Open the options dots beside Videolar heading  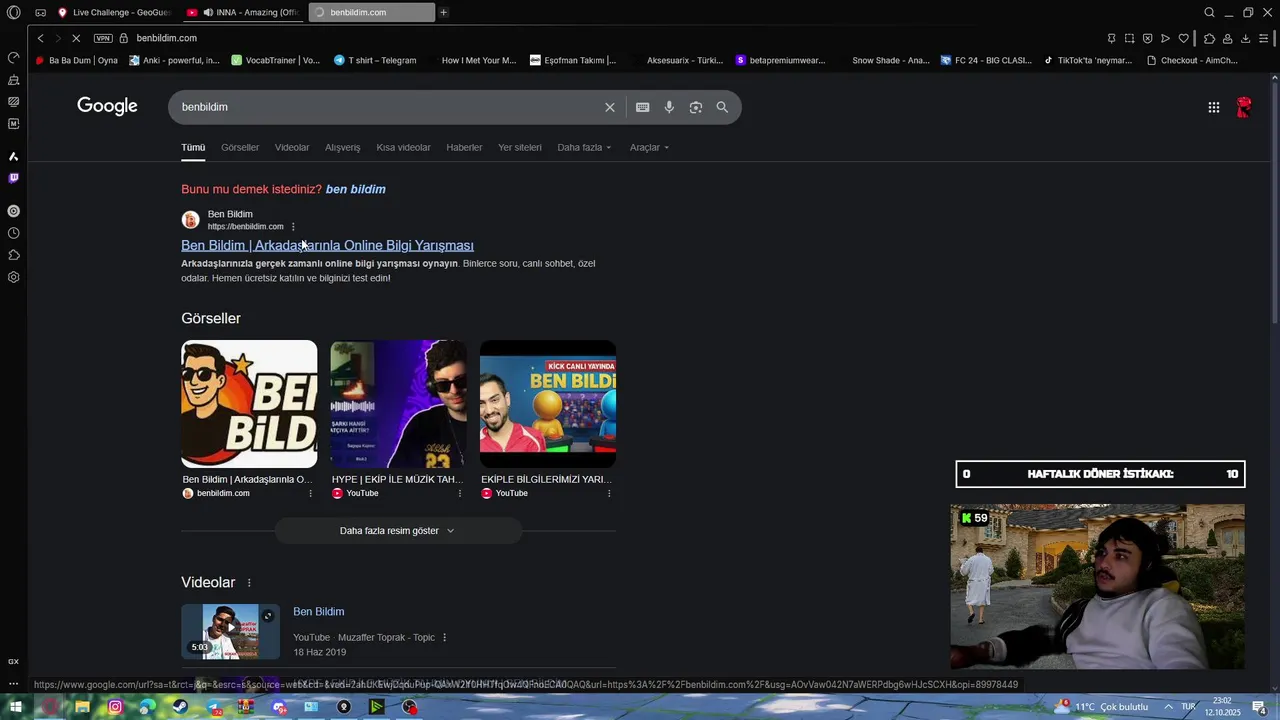point(249,583)
